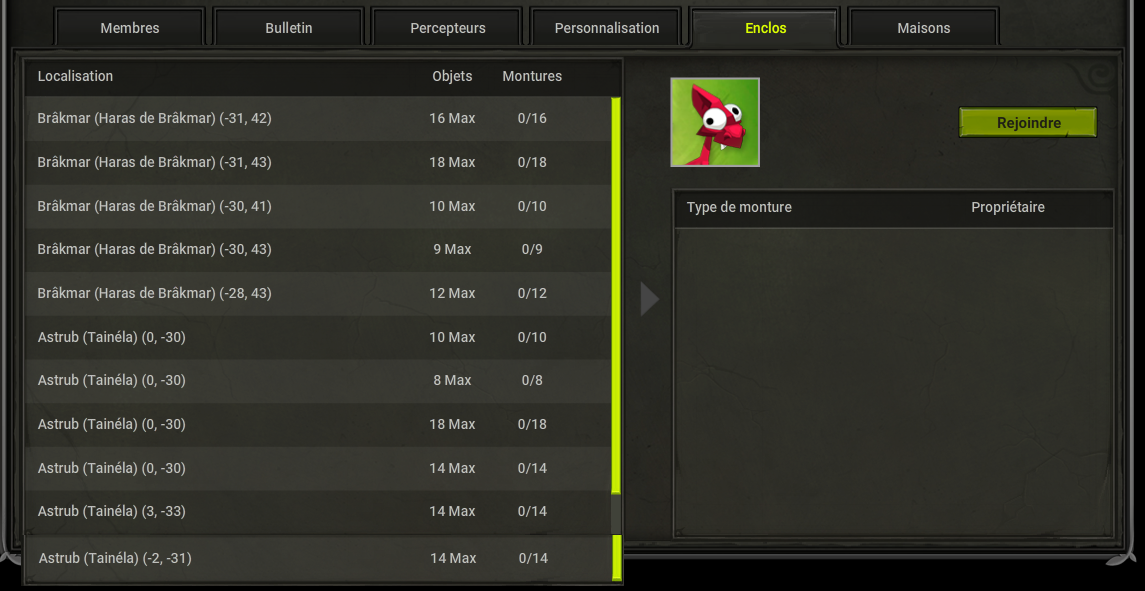Select the Enclos tab

coord(765,28)
